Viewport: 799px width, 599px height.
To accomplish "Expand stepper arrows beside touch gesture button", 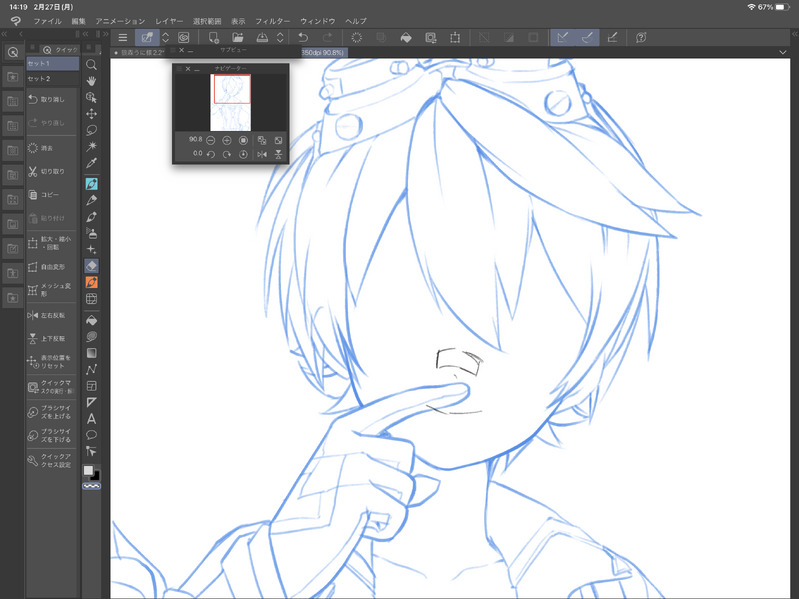I will [x=166, y=38].
